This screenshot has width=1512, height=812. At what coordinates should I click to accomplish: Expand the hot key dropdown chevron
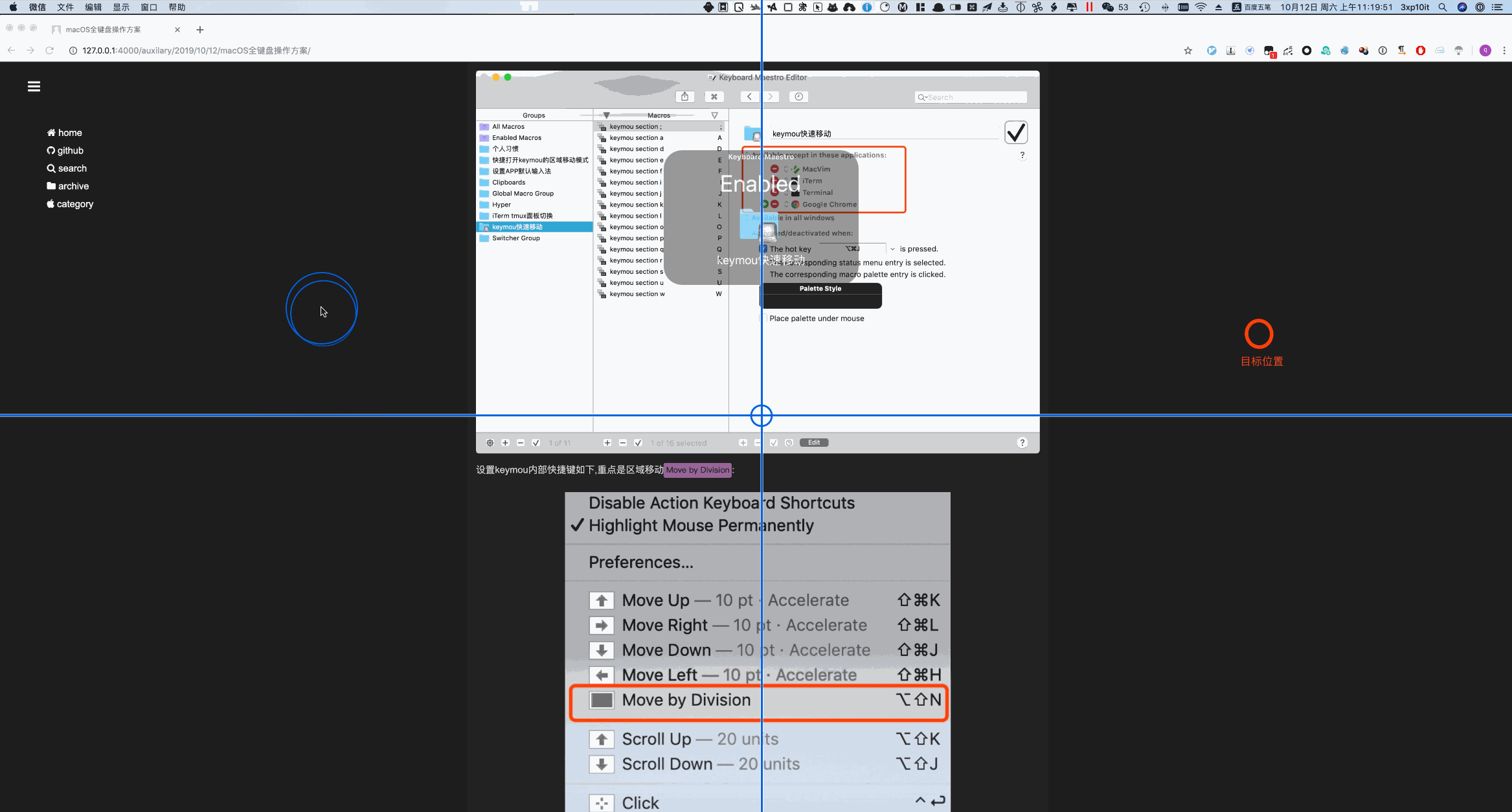point(892,249)
